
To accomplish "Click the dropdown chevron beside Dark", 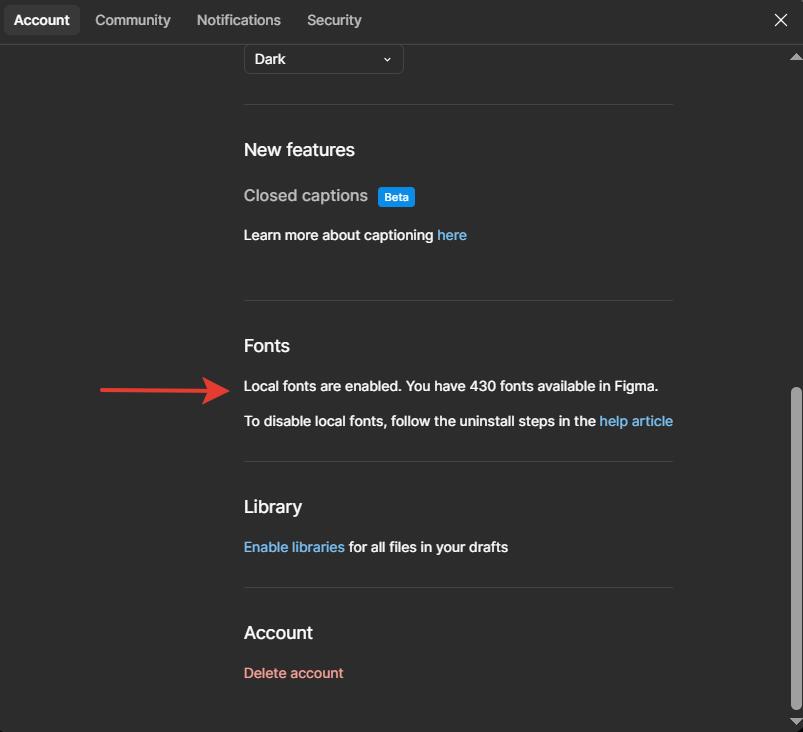I will [387, 59].
